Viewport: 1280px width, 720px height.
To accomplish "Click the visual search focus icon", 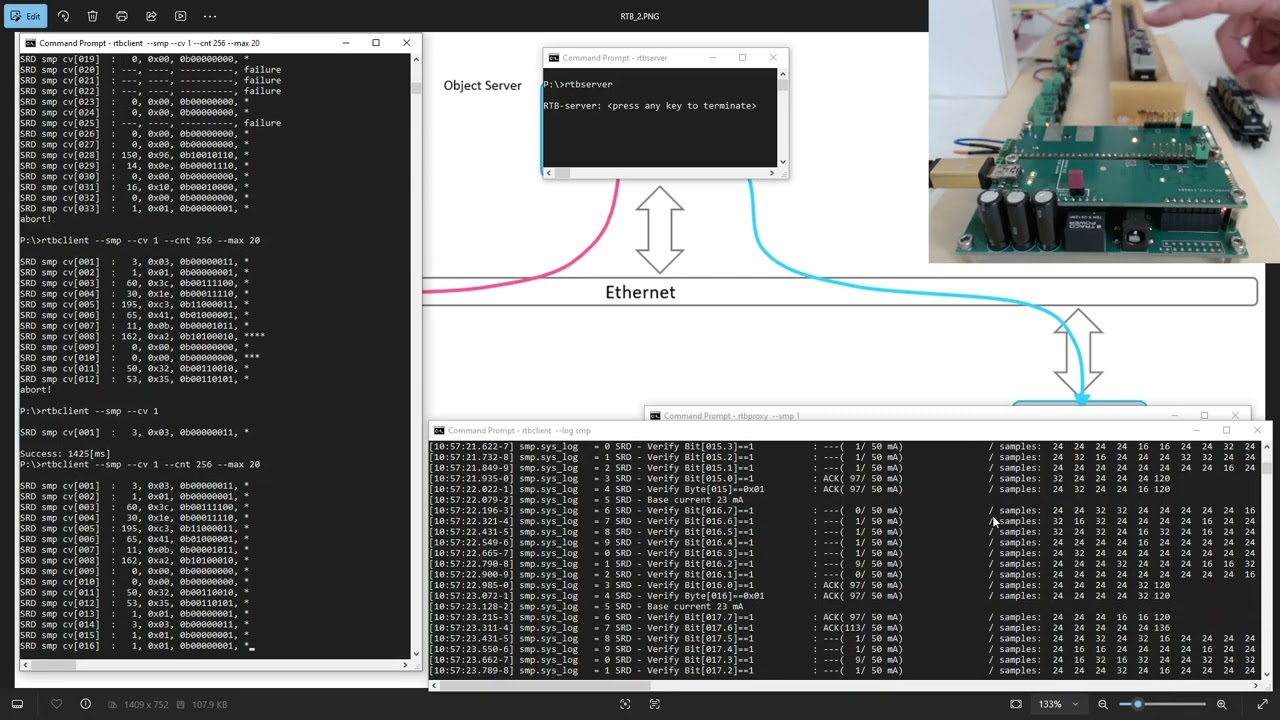I will point(625,704).
